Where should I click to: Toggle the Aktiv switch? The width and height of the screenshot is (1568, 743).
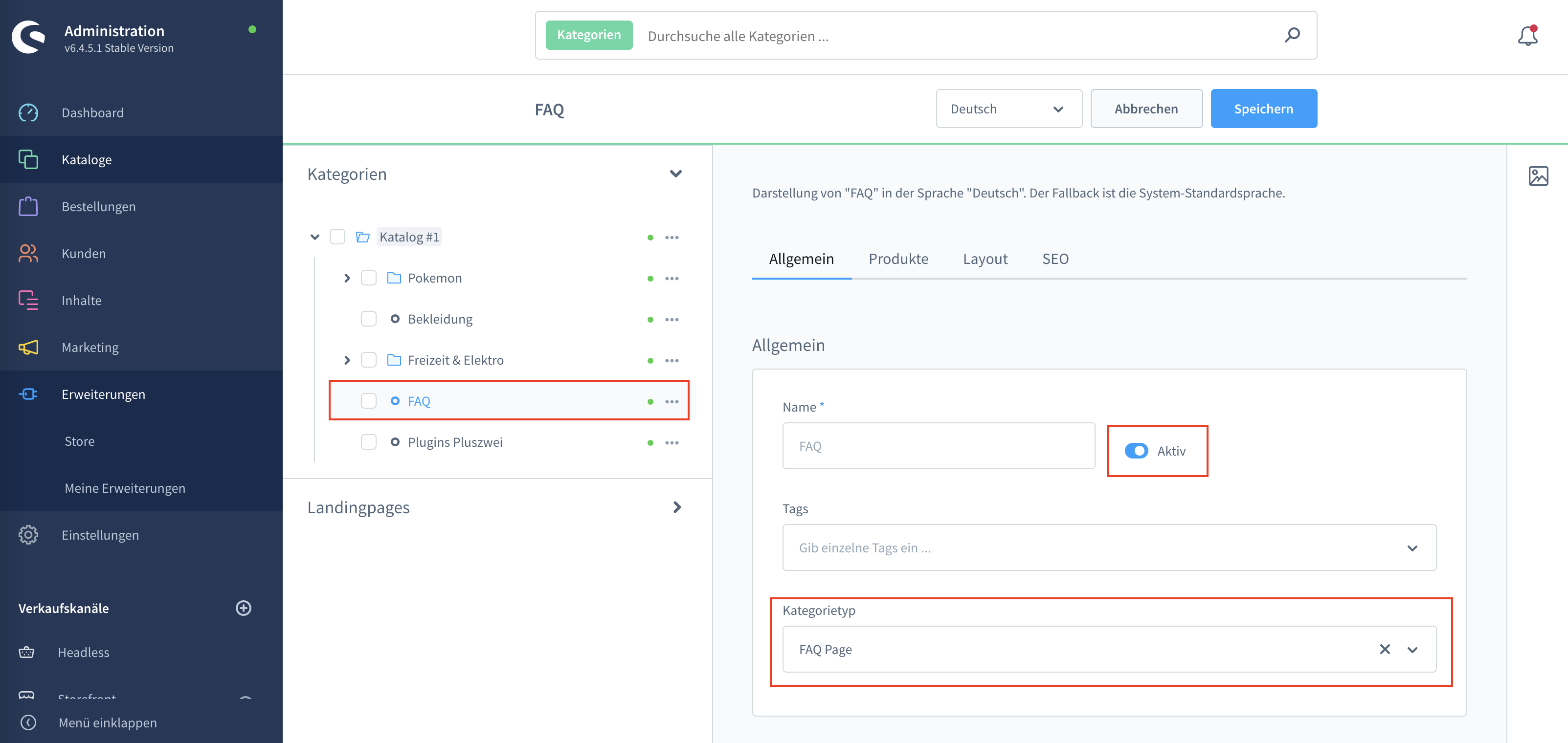(x=1136, y=450)
